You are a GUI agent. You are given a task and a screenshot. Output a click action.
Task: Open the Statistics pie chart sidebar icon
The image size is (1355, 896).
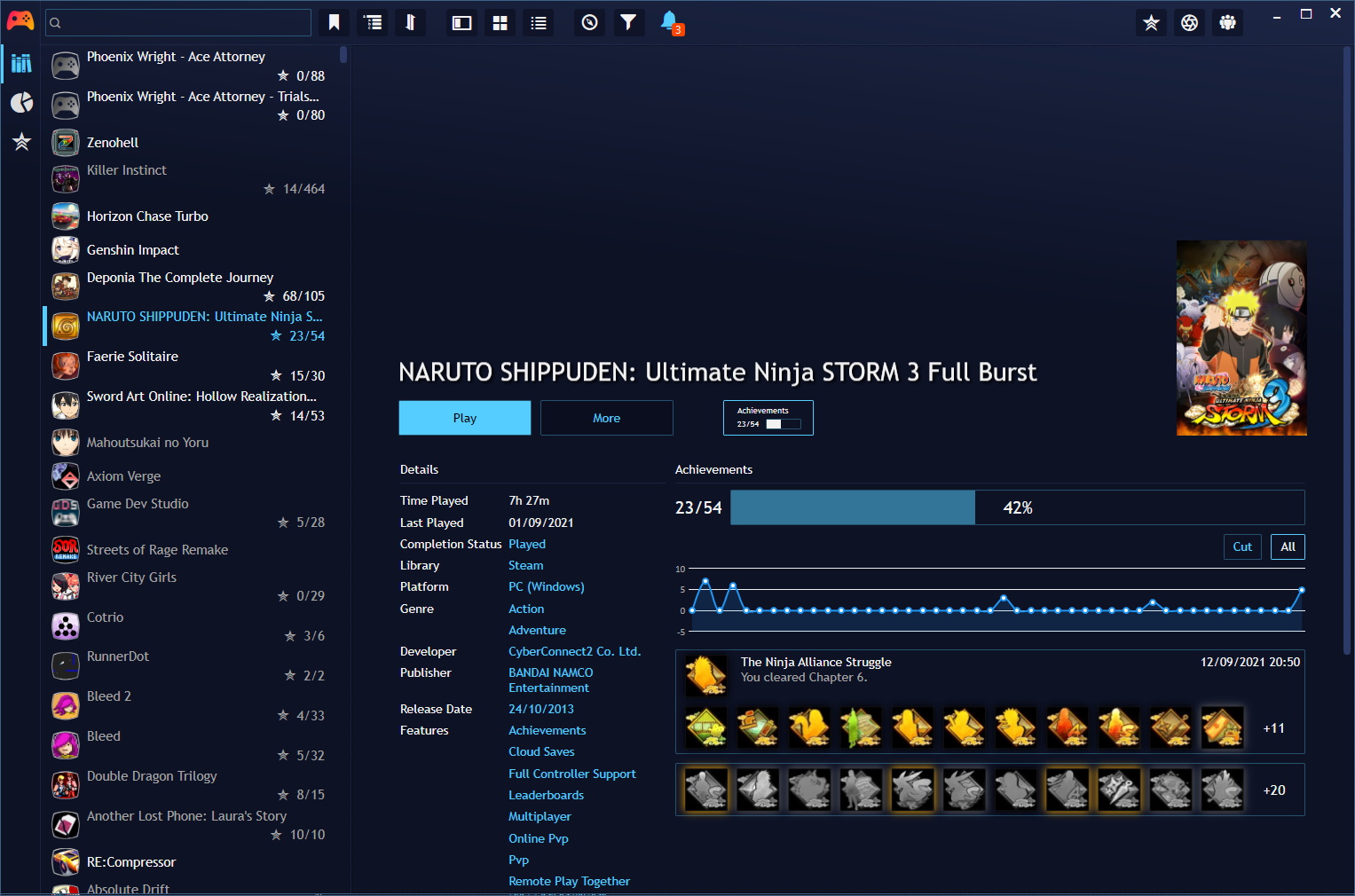click(x=21, y=102)
